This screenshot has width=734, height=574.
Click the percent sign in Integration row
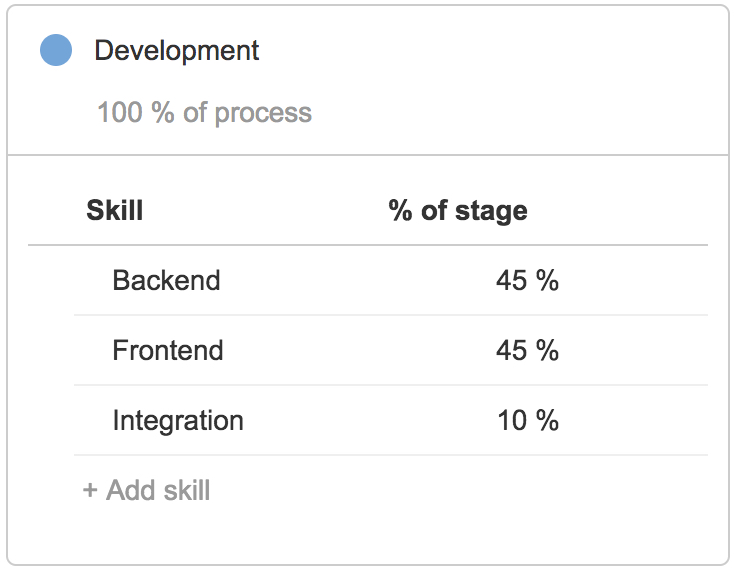click(x=547, y=420)
